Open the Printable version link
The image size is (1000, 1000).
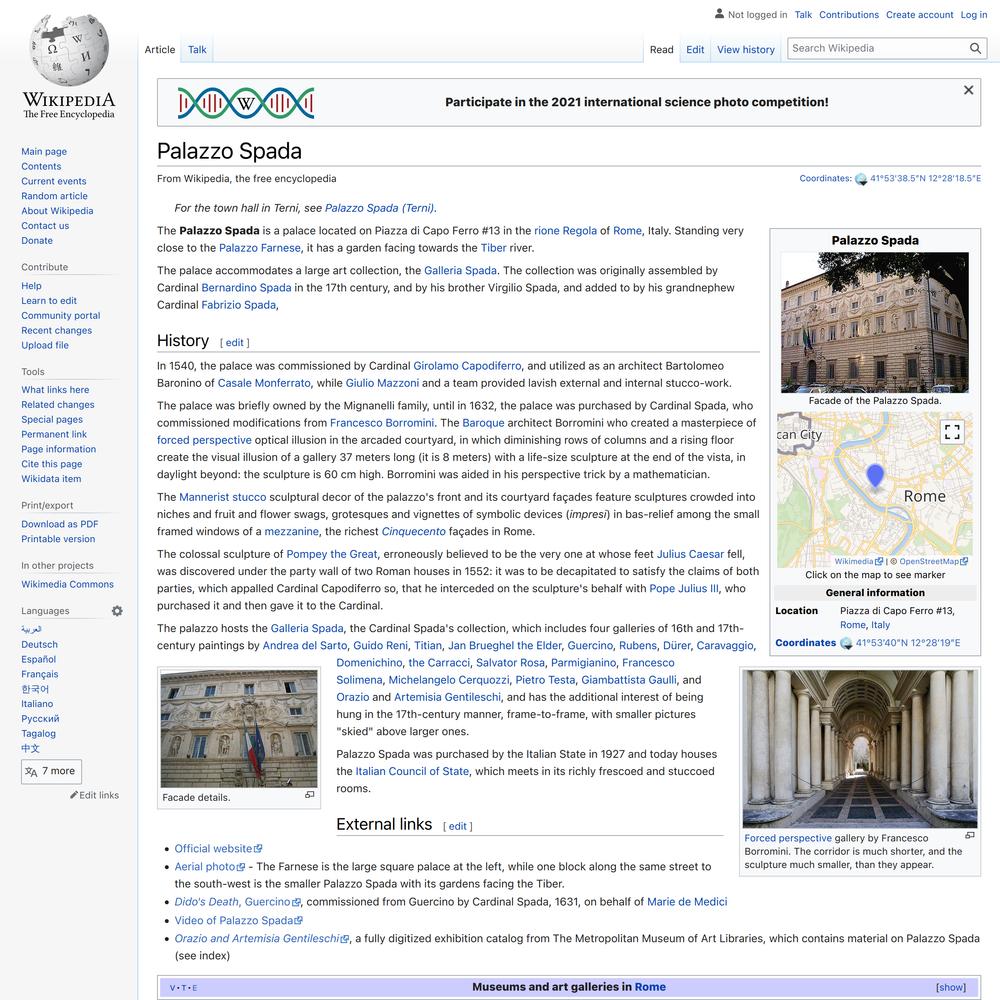[x=58, y=539]
